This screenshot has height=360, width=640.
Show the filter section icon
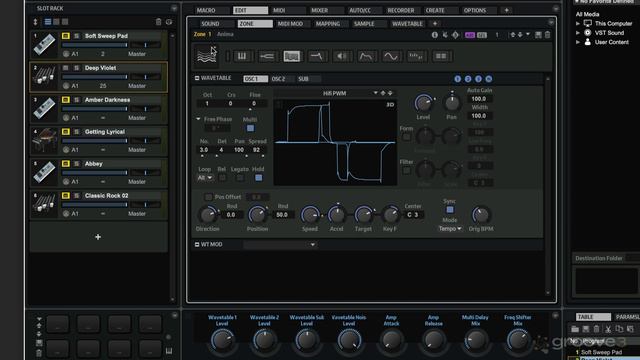pos(317,56)
